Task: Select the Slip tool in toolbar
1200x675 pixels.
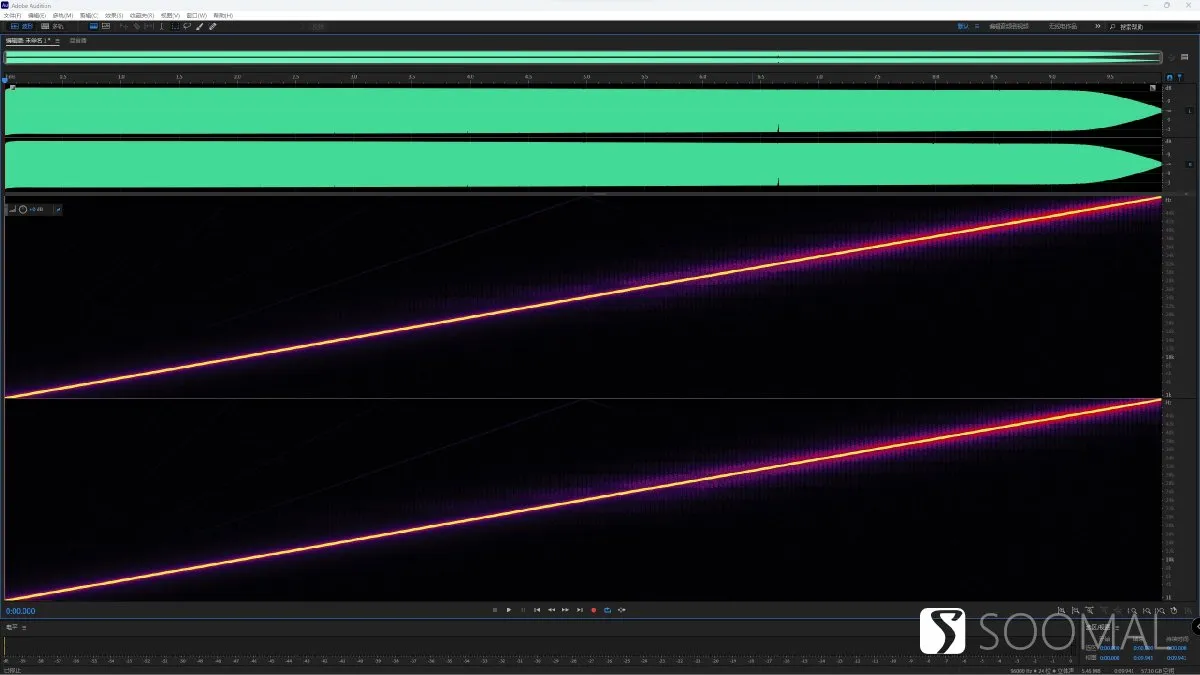Action: (x=148, y=26)
